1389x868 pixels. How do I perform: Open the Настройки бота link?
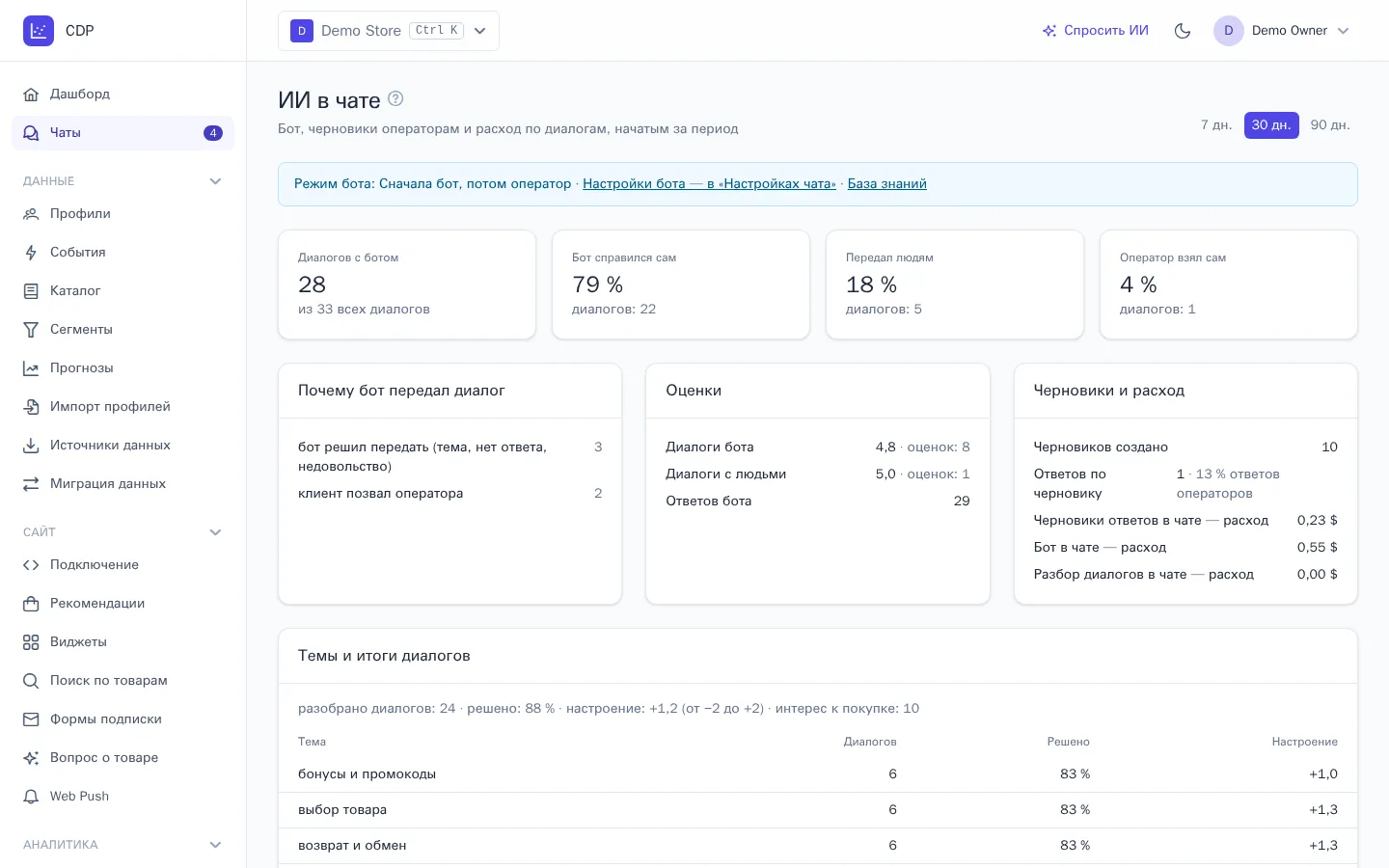pos(709,184)
